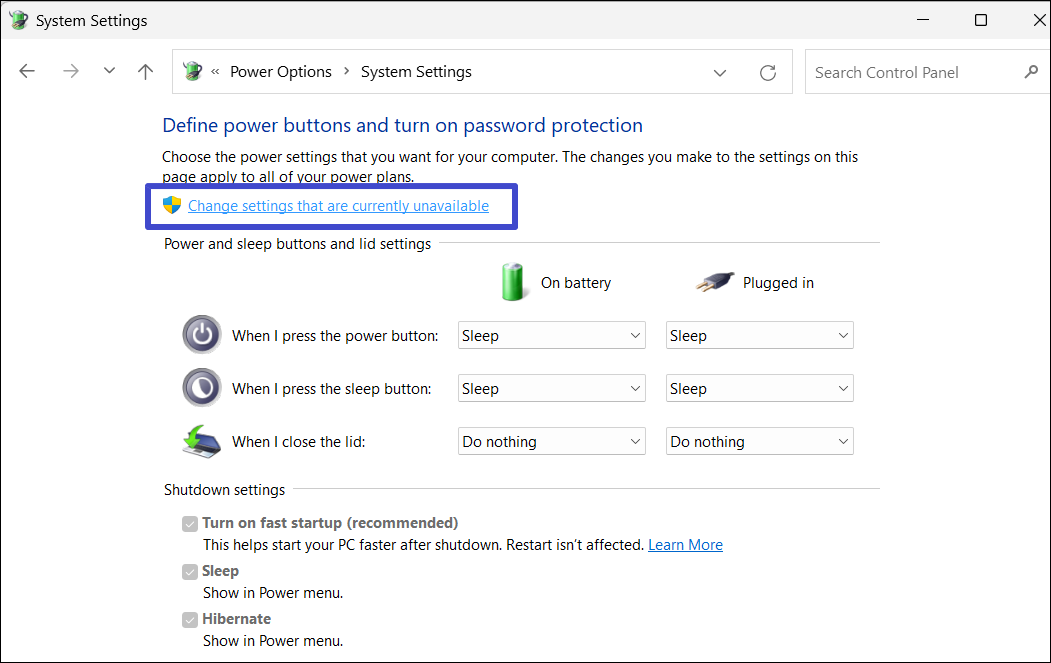Click the laptop lid close icon
Screen dimensions: 1051x663
(202, 441)
